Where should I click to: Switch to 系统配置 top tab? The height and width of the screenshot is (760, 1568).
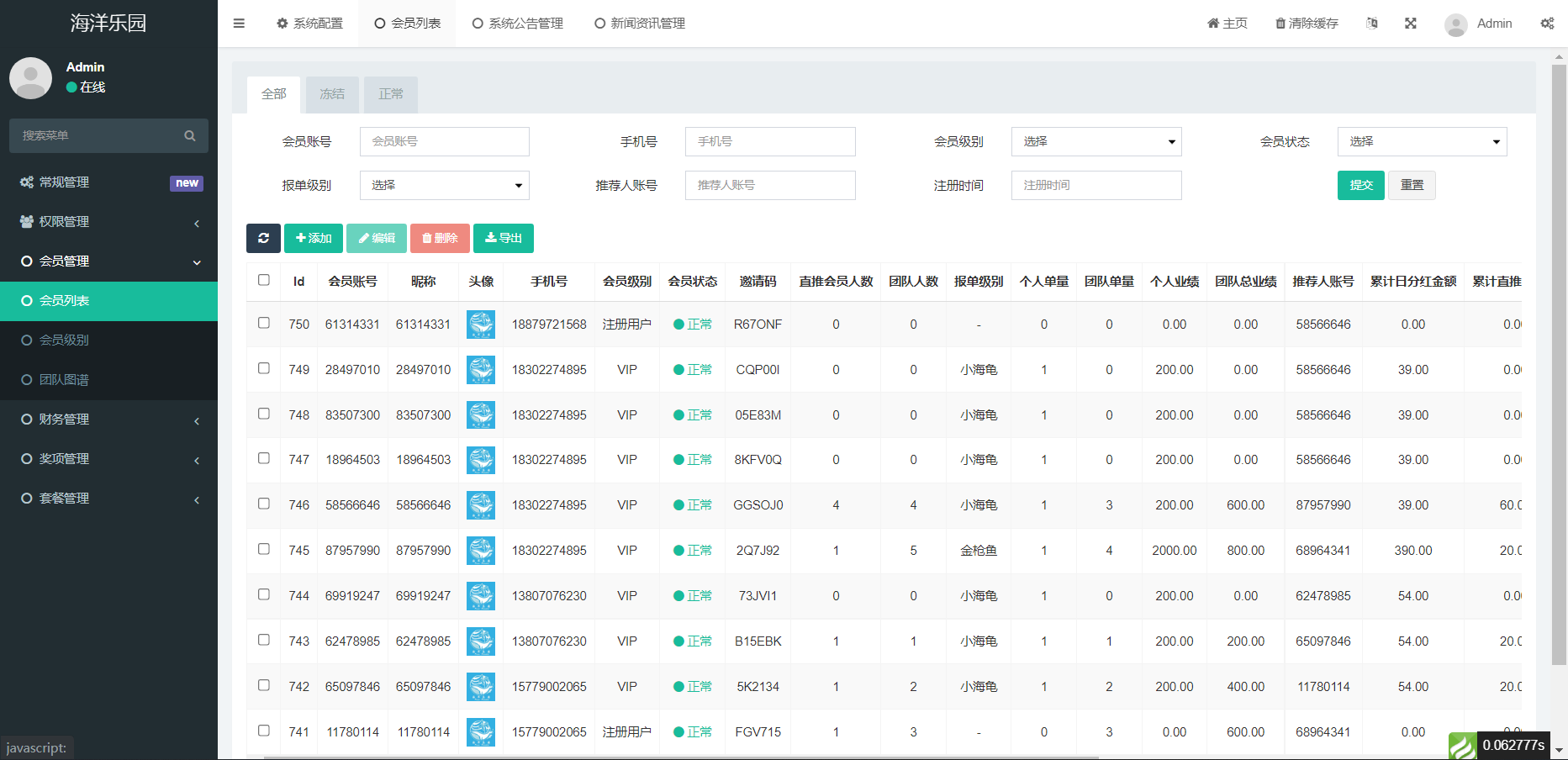[x=309, y=24]
